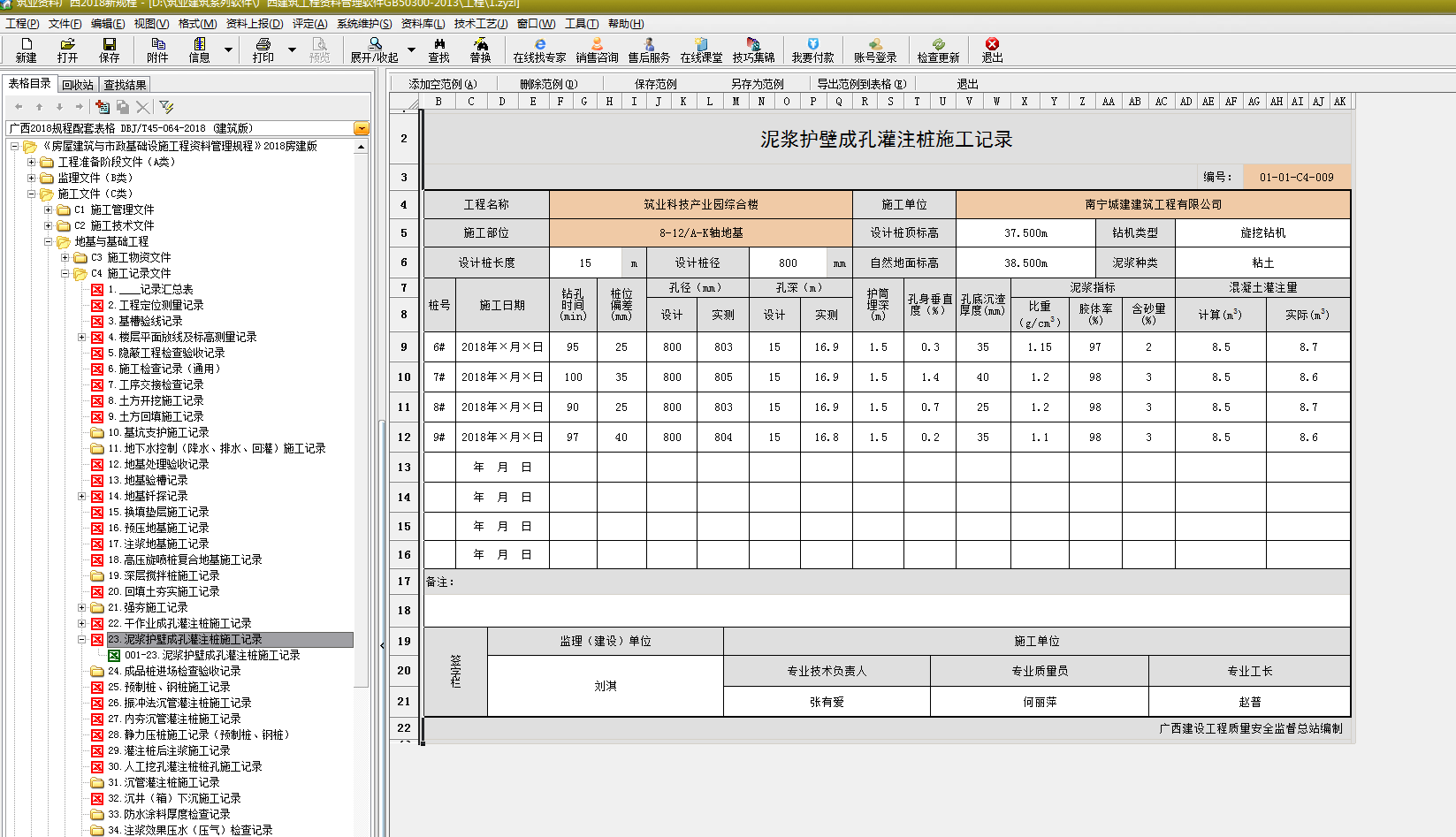The height and width of the screenshot is (837, 1456).
Task: Open the 广西2018规程配套表格 combo dropdown
Action: 362,128
